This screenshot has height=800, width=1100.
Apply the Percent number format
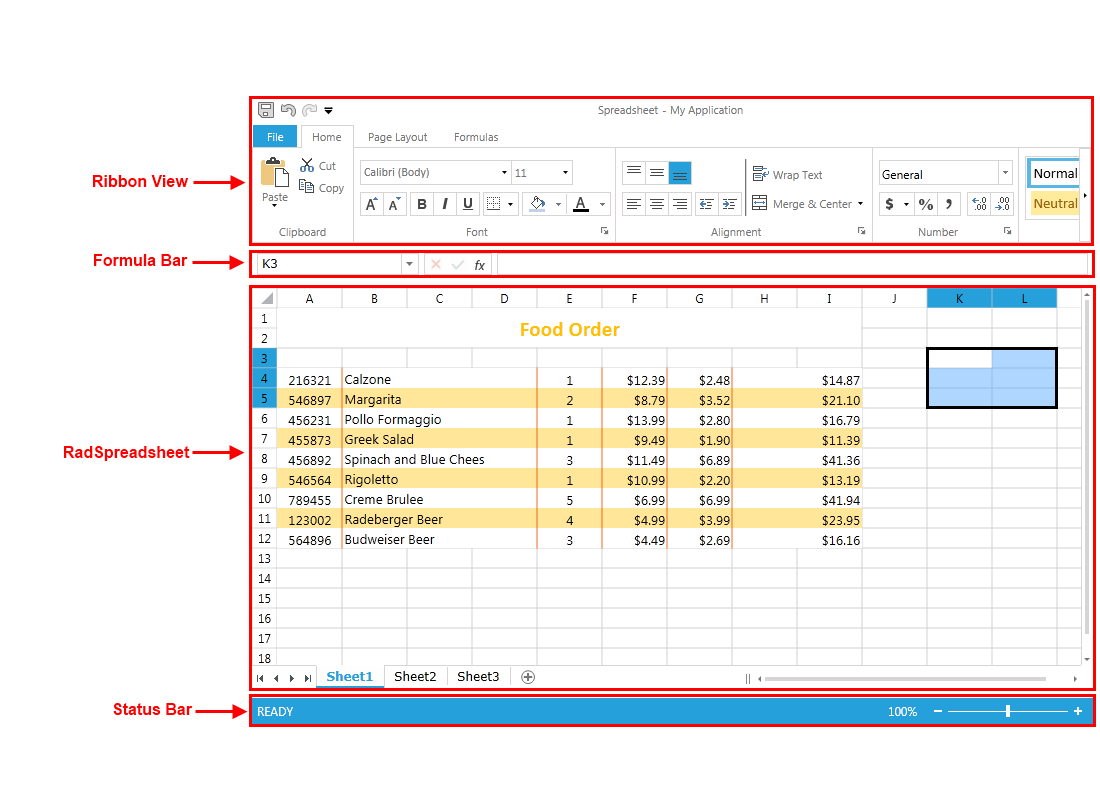pos(926,203)
